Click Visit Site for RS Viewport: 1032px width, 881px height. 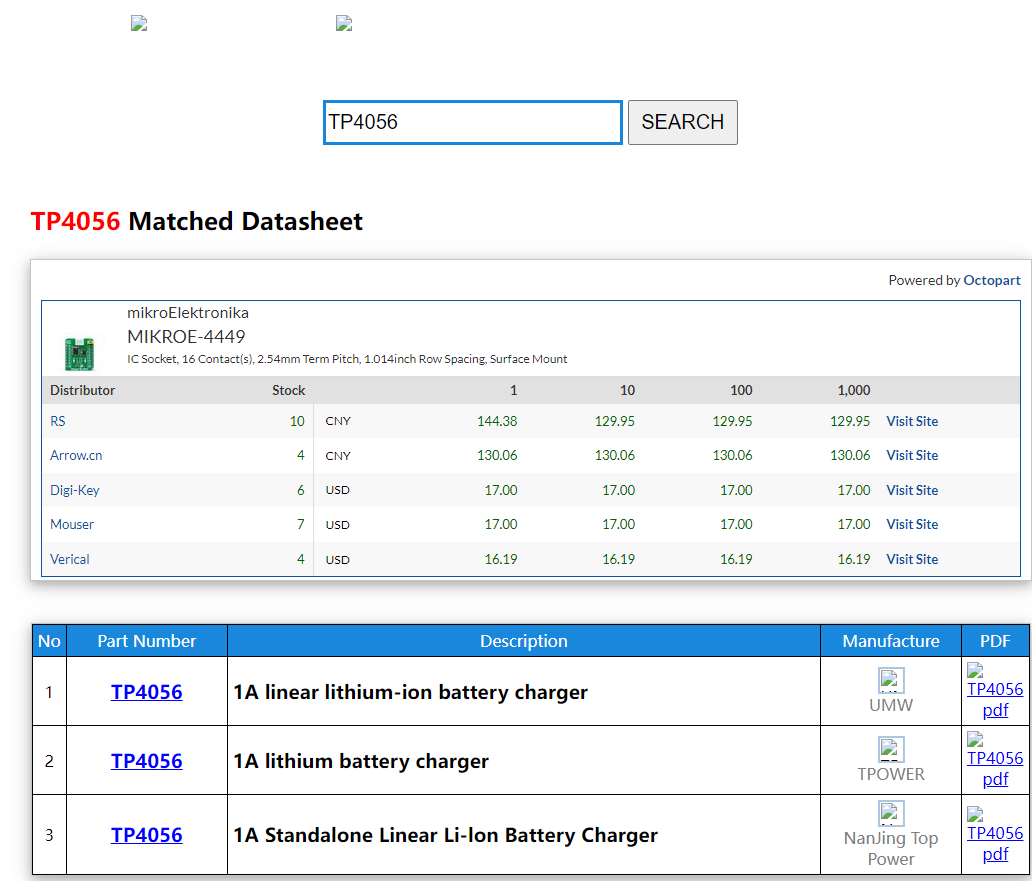click(x=912, y=421)
